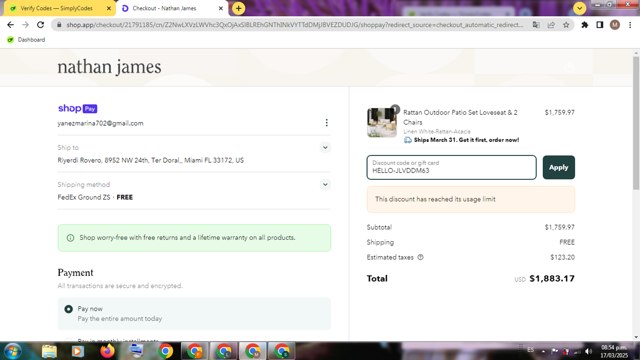
Task: Expand the Ship to address section
Action: (x=325, y=147)
